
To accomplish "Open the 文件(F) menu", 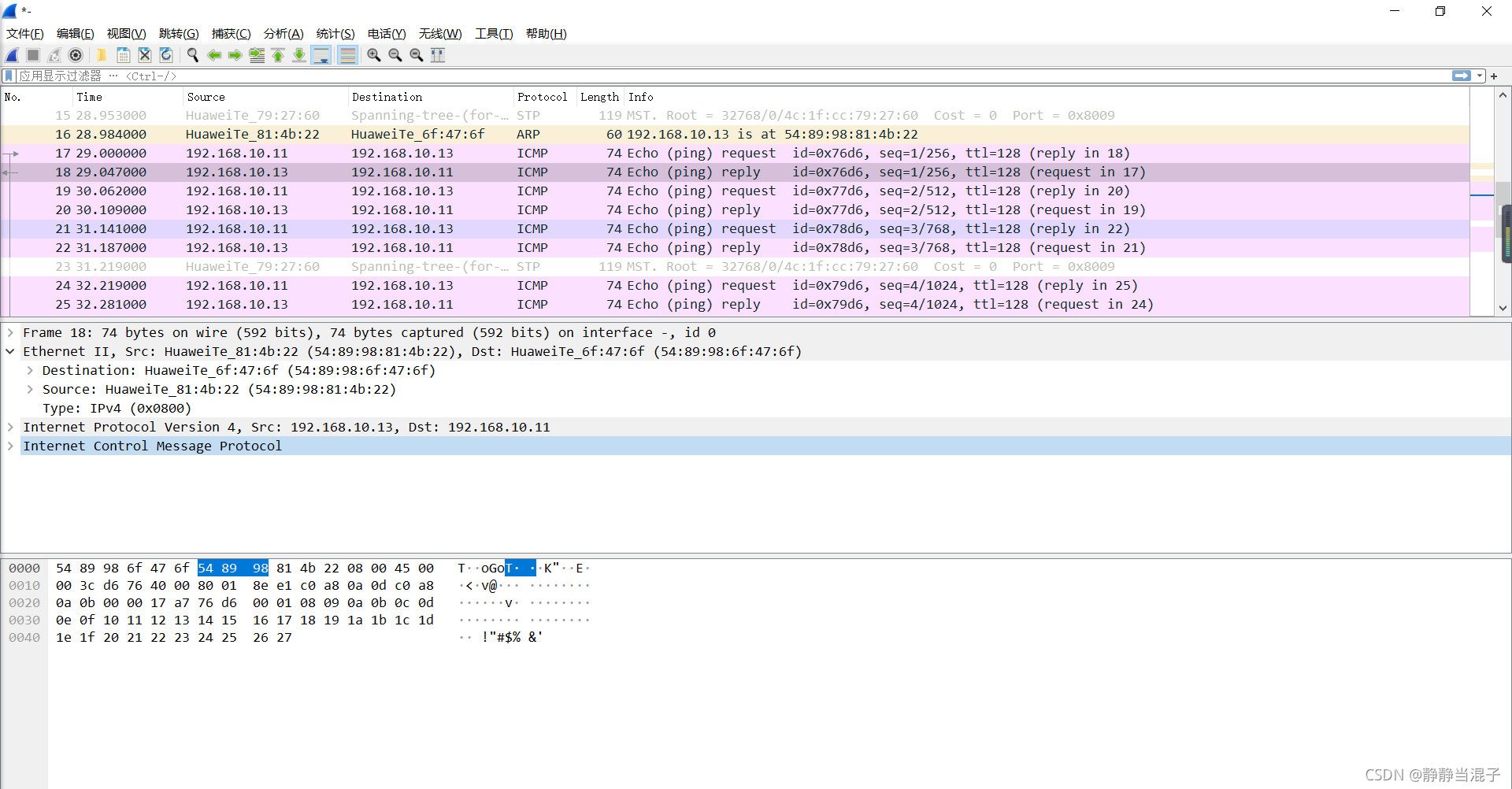I will click(x=25, y=33).
